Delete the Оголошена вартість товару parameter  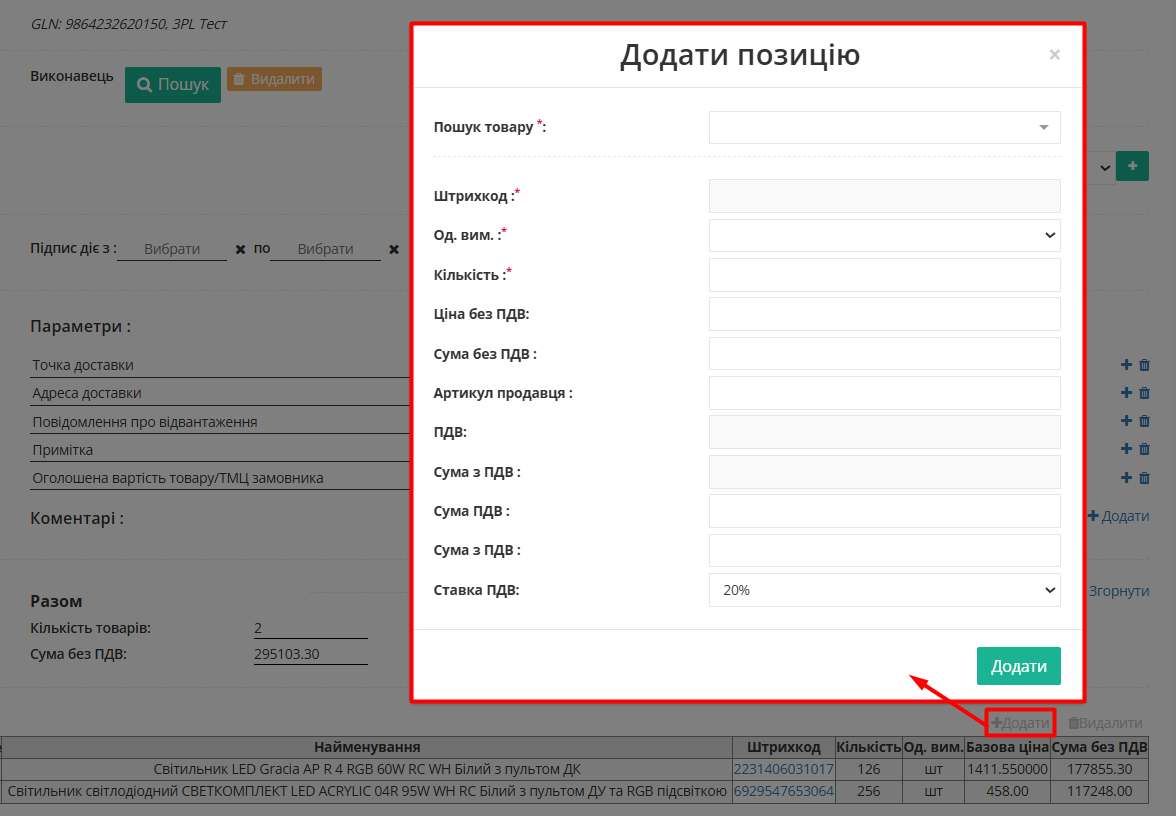click(x=1144, y=477)
